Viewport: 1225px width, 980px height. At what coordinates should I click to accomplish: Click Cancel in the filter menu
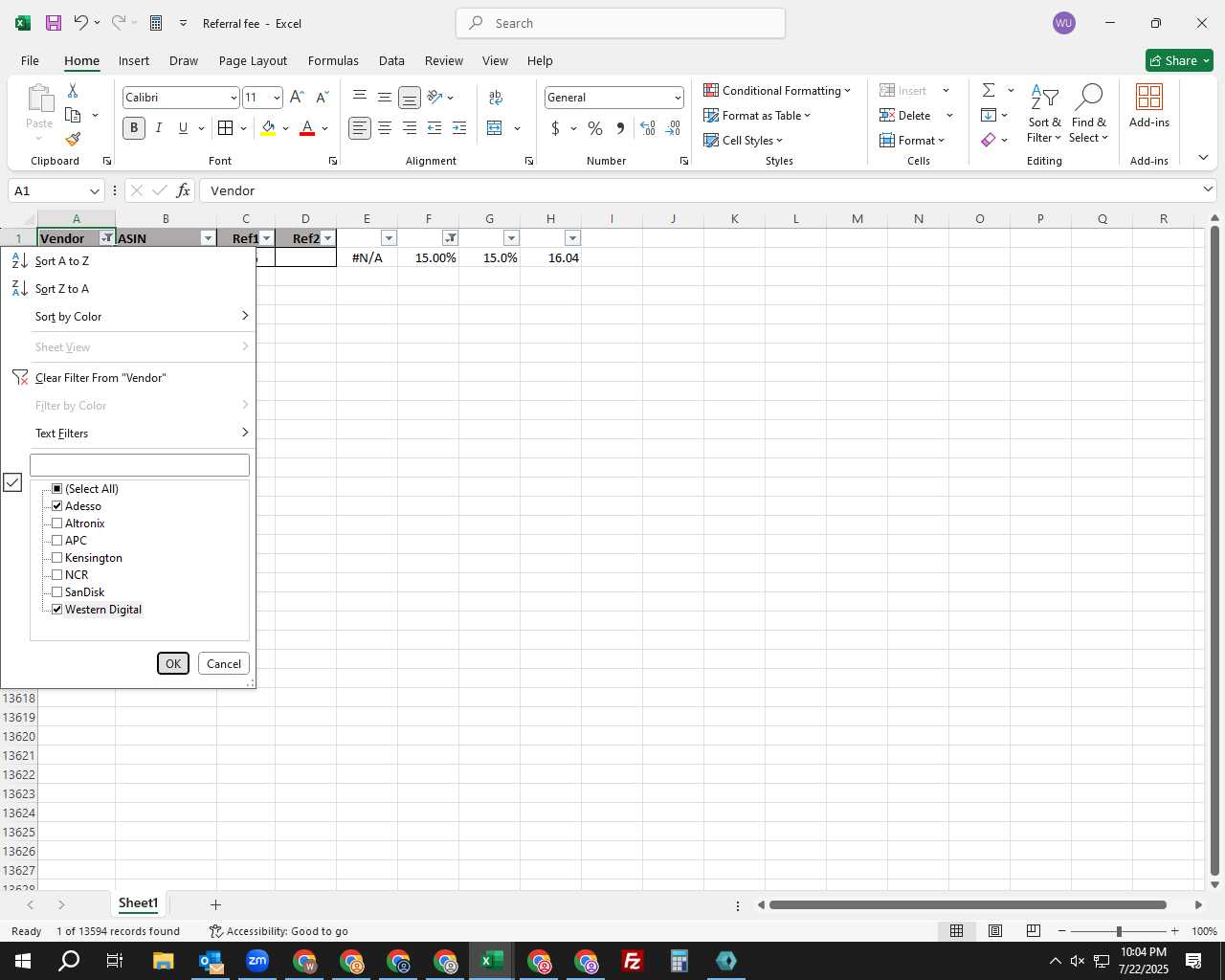coord(224,663)
